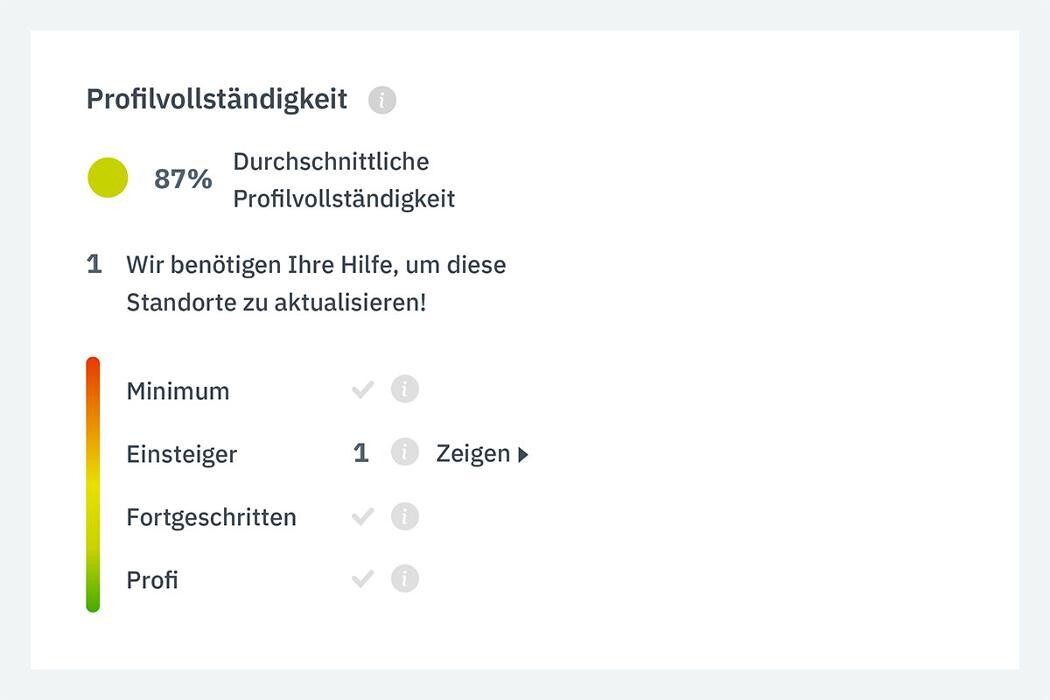Click the Fortgeschritten row info icon
1050x700 pixels.
[404, 516]
